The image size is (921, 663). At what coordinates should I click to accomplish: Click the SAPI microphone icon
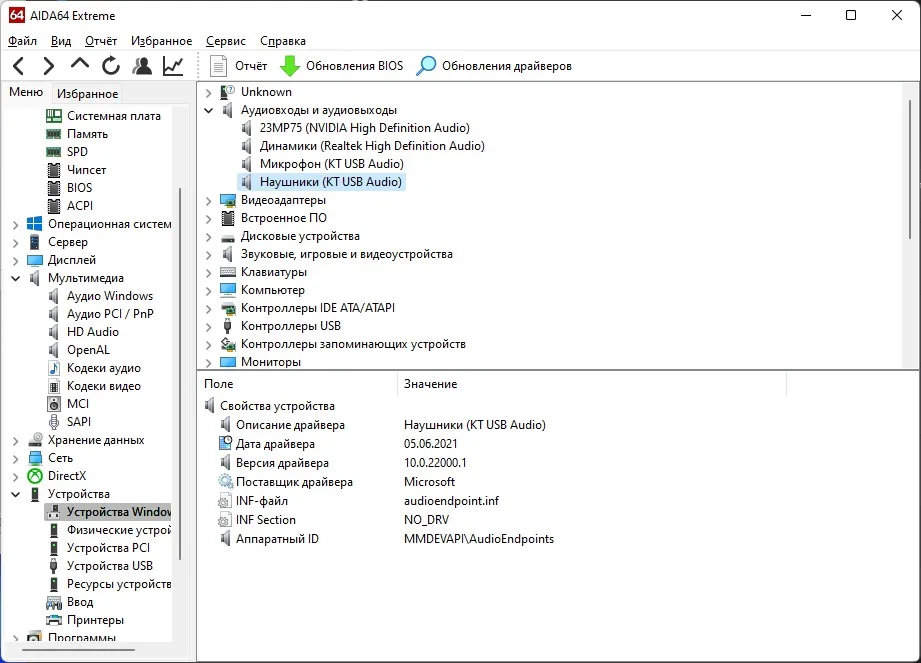[x=53, y=422]
